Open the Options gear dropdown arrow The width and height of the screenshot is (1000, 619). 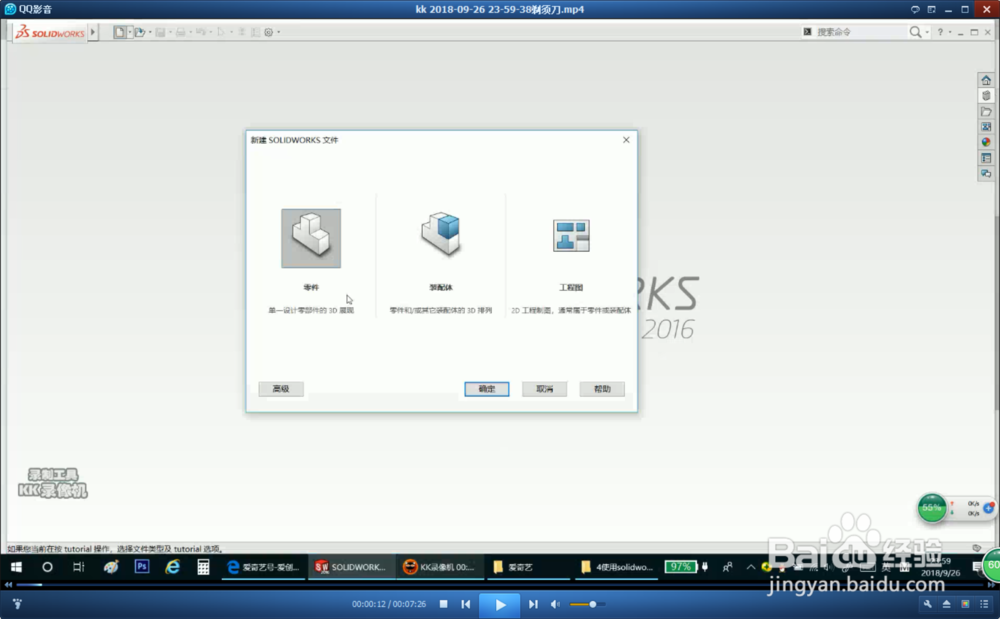(x=279, y=32)
